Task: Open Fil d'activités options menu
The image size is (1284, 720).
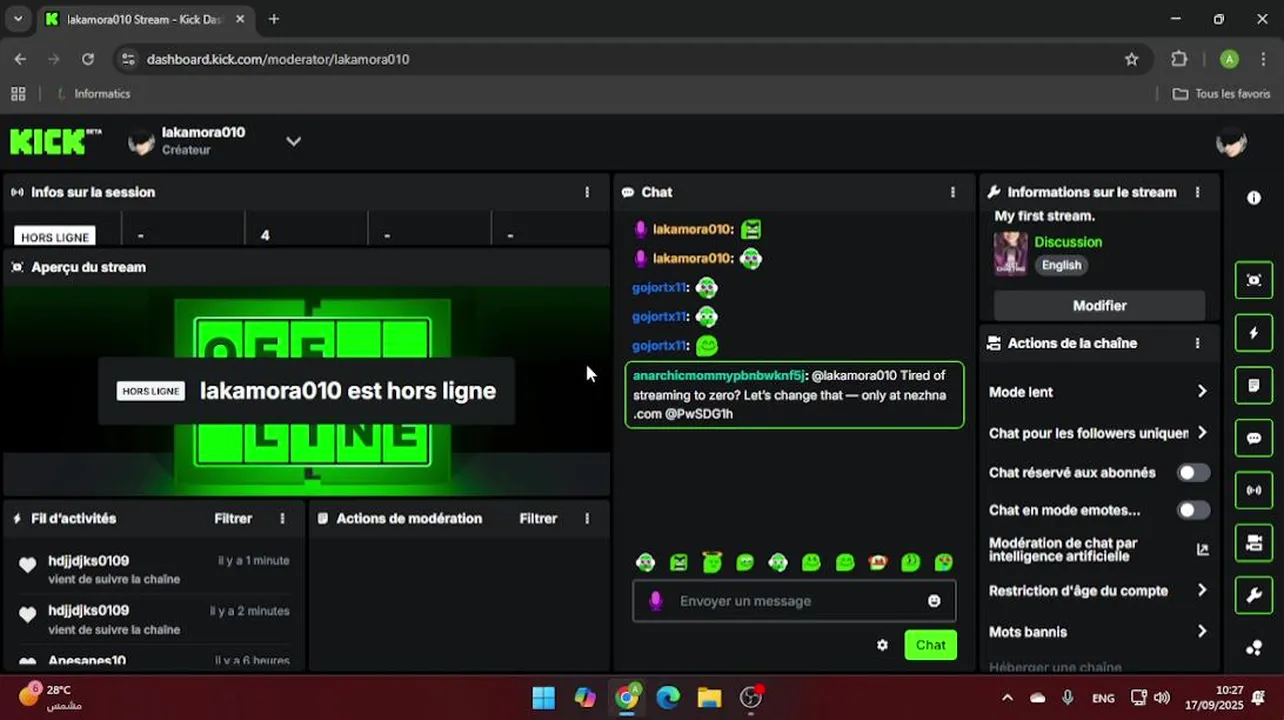Action: click(282, 518)
